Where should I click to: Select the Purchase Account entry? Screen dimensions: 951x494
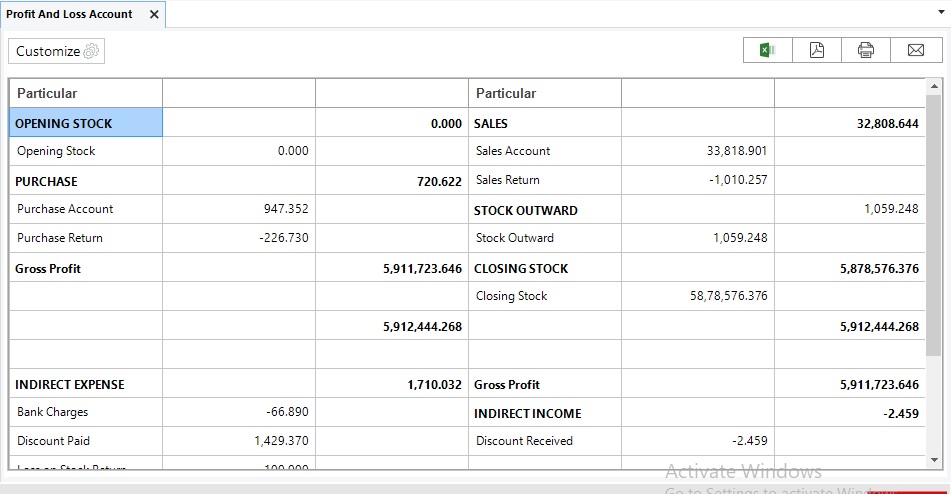pos(65,209)
